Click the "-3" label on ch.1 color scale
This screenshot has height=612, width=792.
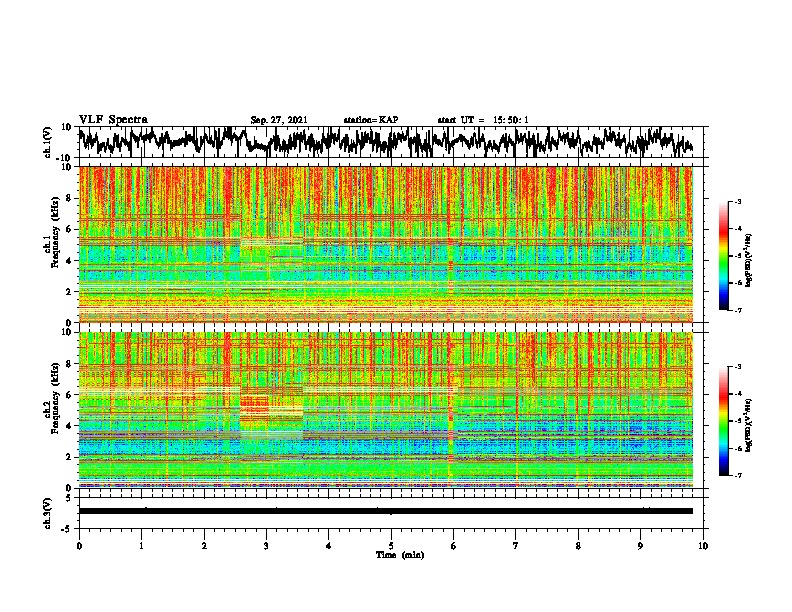pyautogui.click(x=738, y=202)
